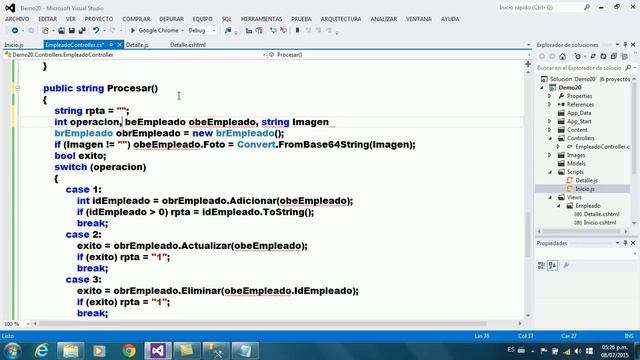Open Internet Explorer from the taskbar
Viewport: 640px width, 360px height.
pos(41,351)
